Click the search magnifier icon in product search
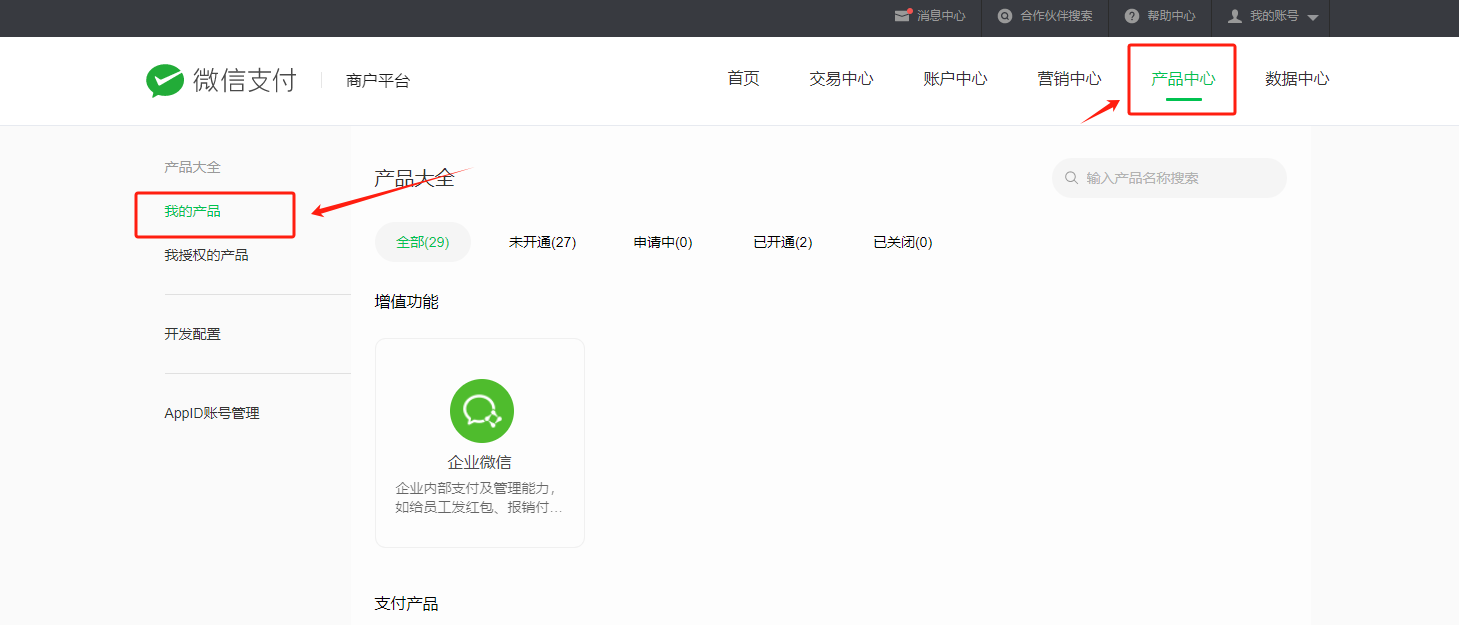Image resolution: width=1459 pixels, height=625 pixels. (1071, 178)
